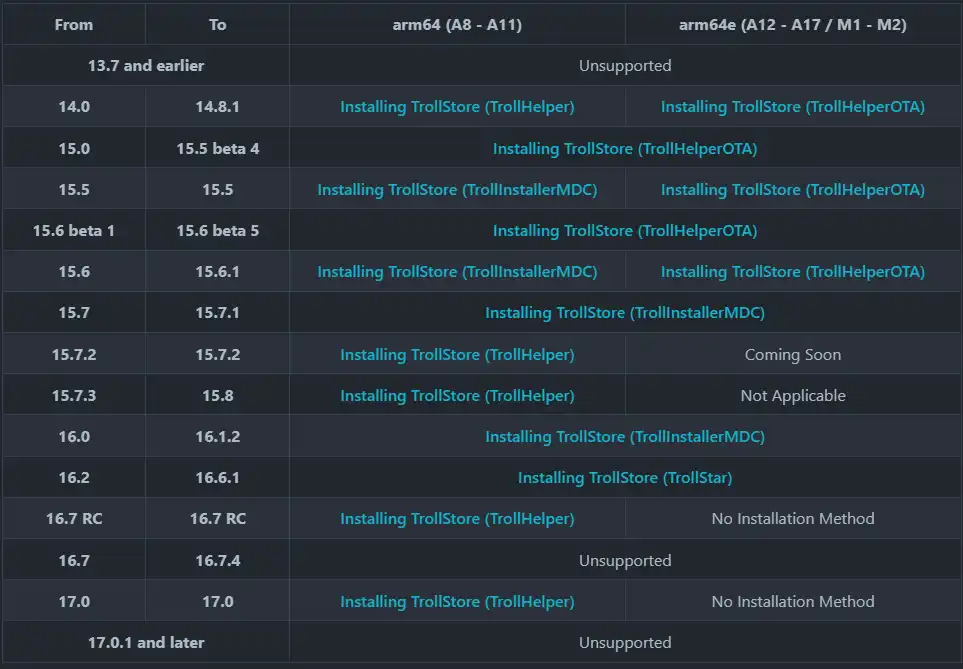Open TrollHelperOTA link for 15.6 to 15.6.1
963x669 pixels.
tap(792, 272)
